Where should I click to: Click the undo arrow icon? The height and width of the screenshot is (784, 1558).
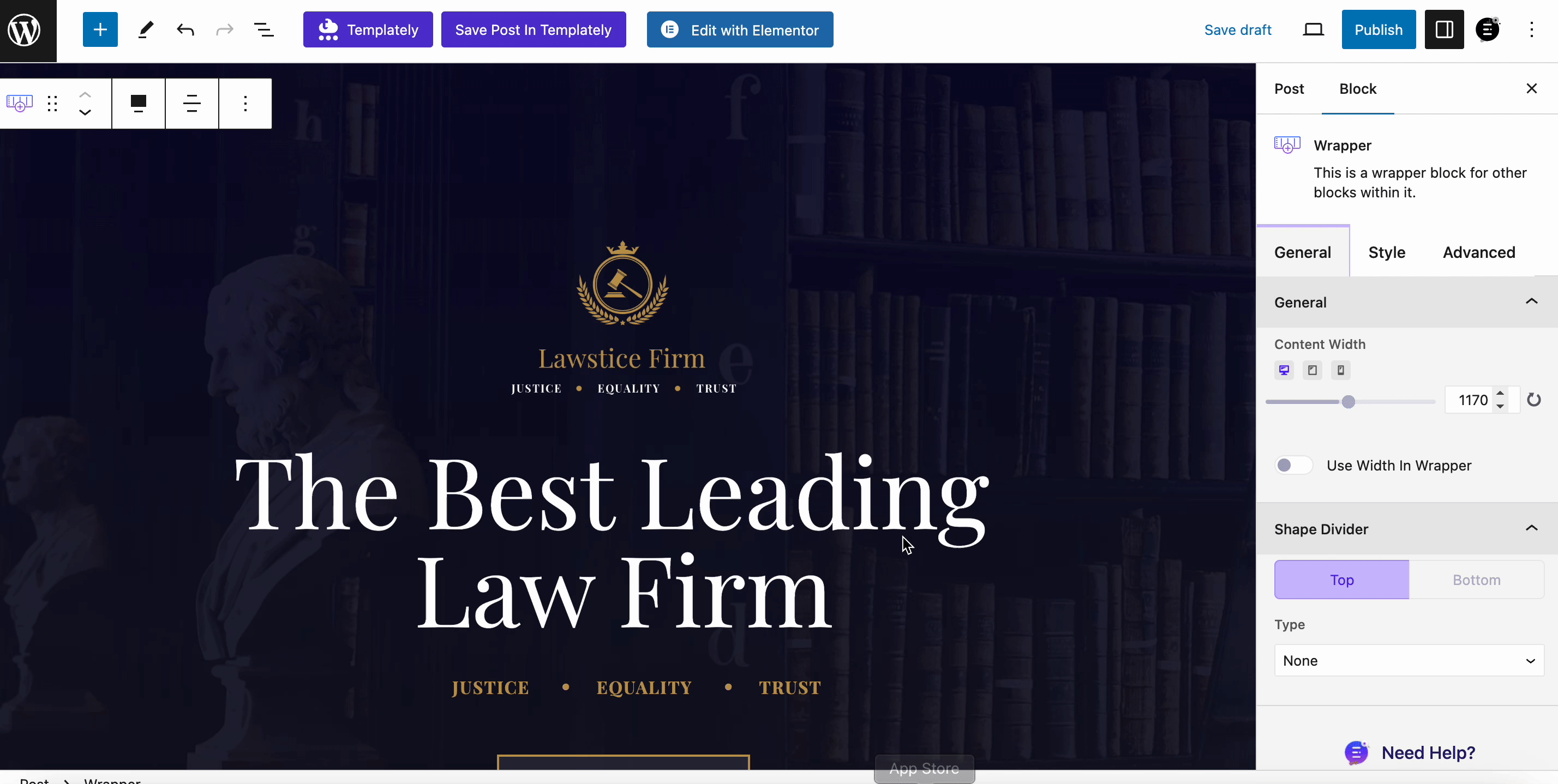(x=184, y=29)
